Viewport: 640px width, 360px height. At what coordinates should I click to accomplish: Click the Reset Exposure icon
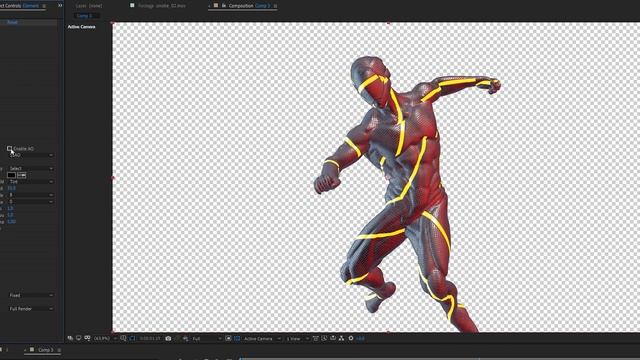[351, 338]
